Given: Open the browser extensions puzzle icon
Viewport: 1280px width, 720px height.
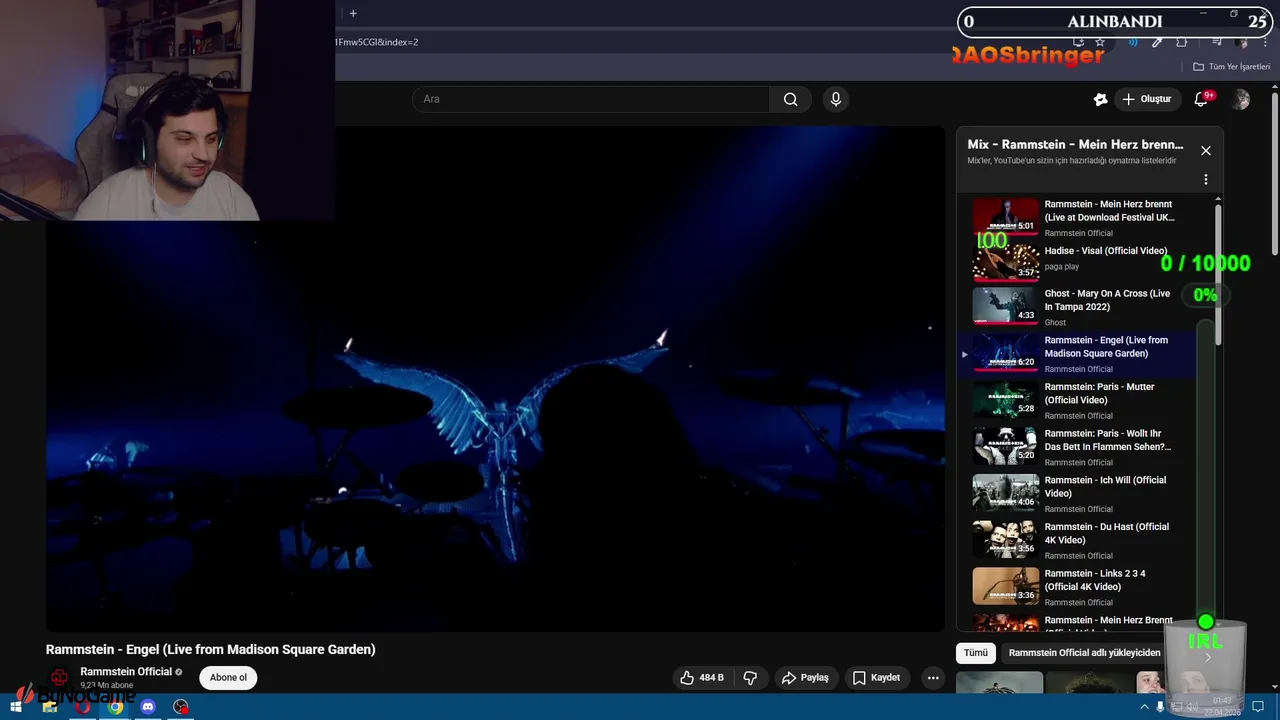Looking at the screenshot, I should (x=1181, y=42).
